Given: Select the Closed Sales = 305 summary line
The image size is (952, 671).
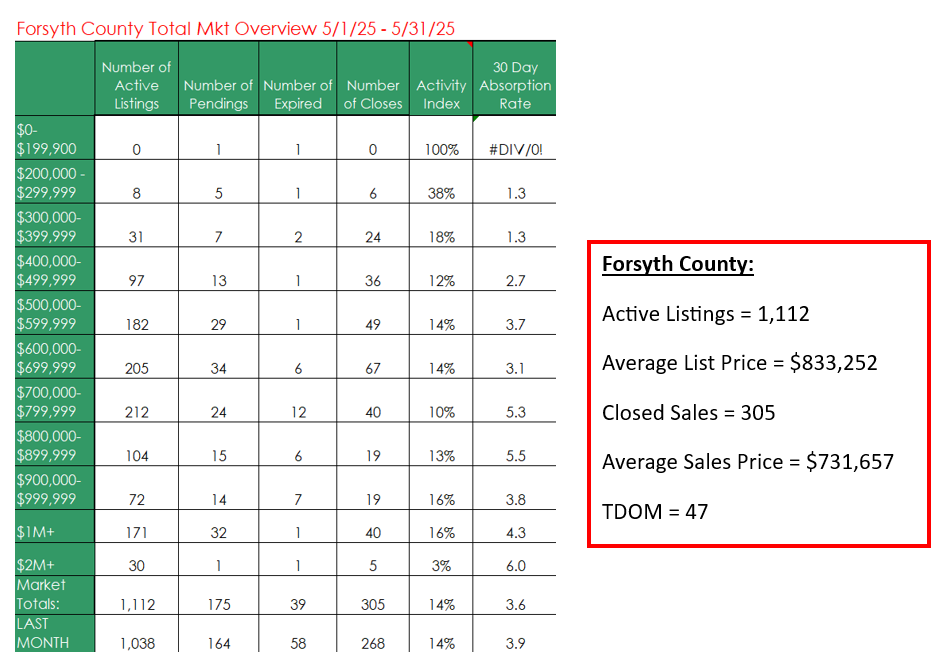Looking at the screenshot, I should coord(688,413).
